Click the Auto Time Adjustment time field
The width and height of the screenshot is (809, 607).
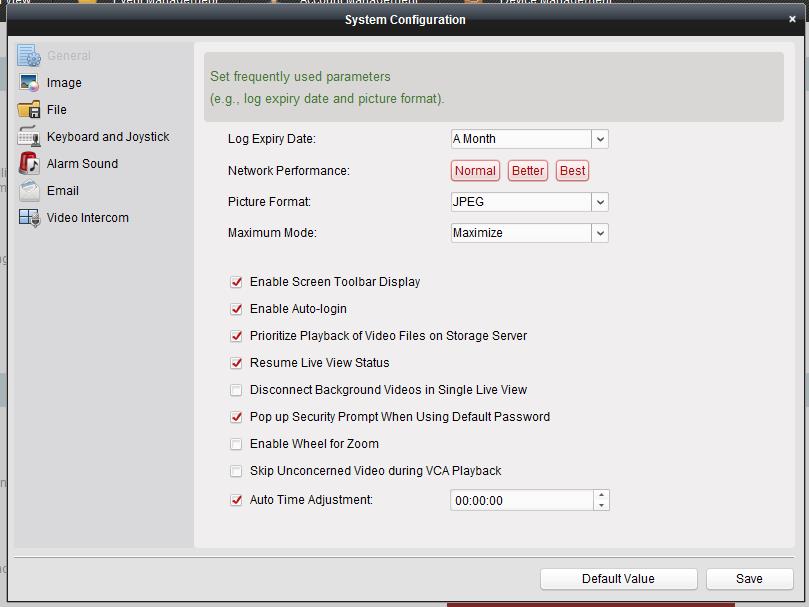click(x=520, y=500)
